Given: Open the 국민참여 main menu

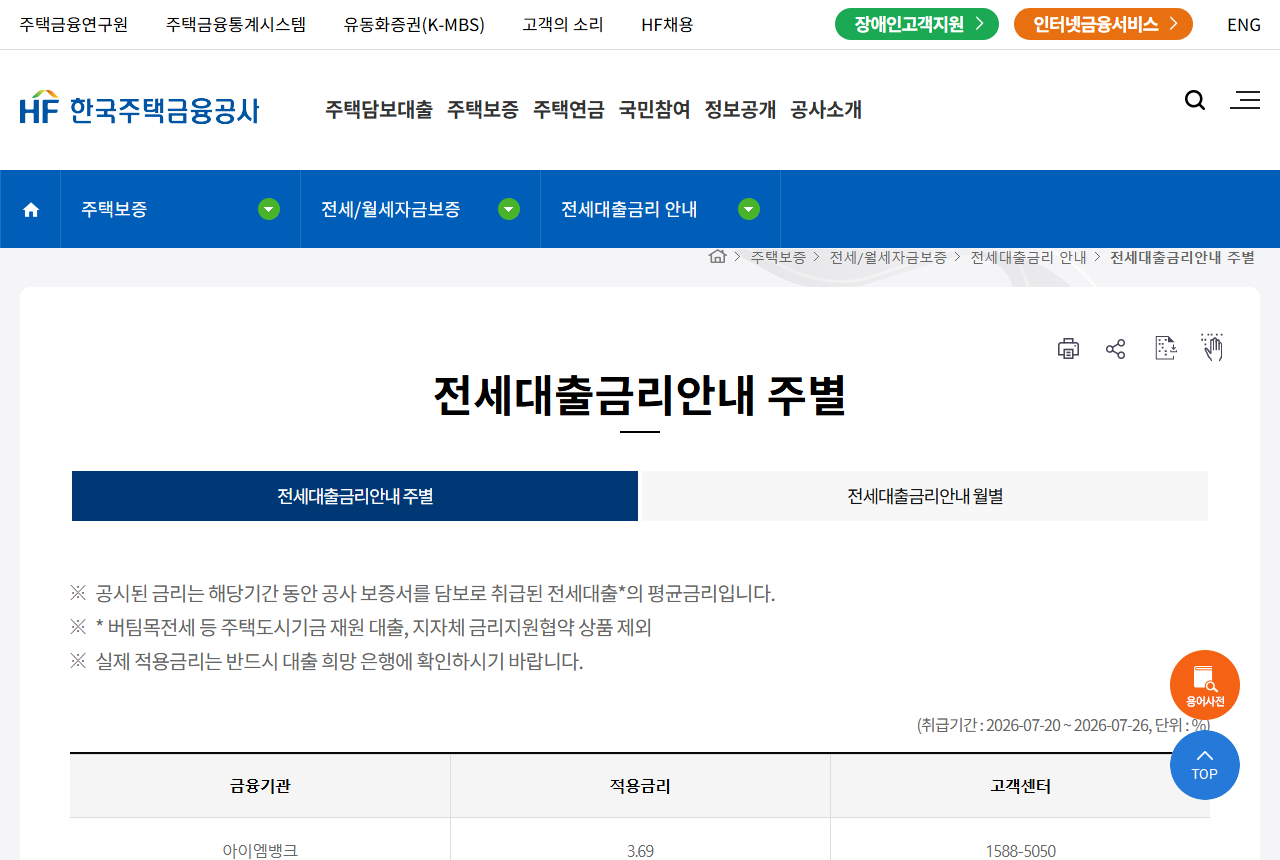Looking at the screenshot, I should [655, 110].
